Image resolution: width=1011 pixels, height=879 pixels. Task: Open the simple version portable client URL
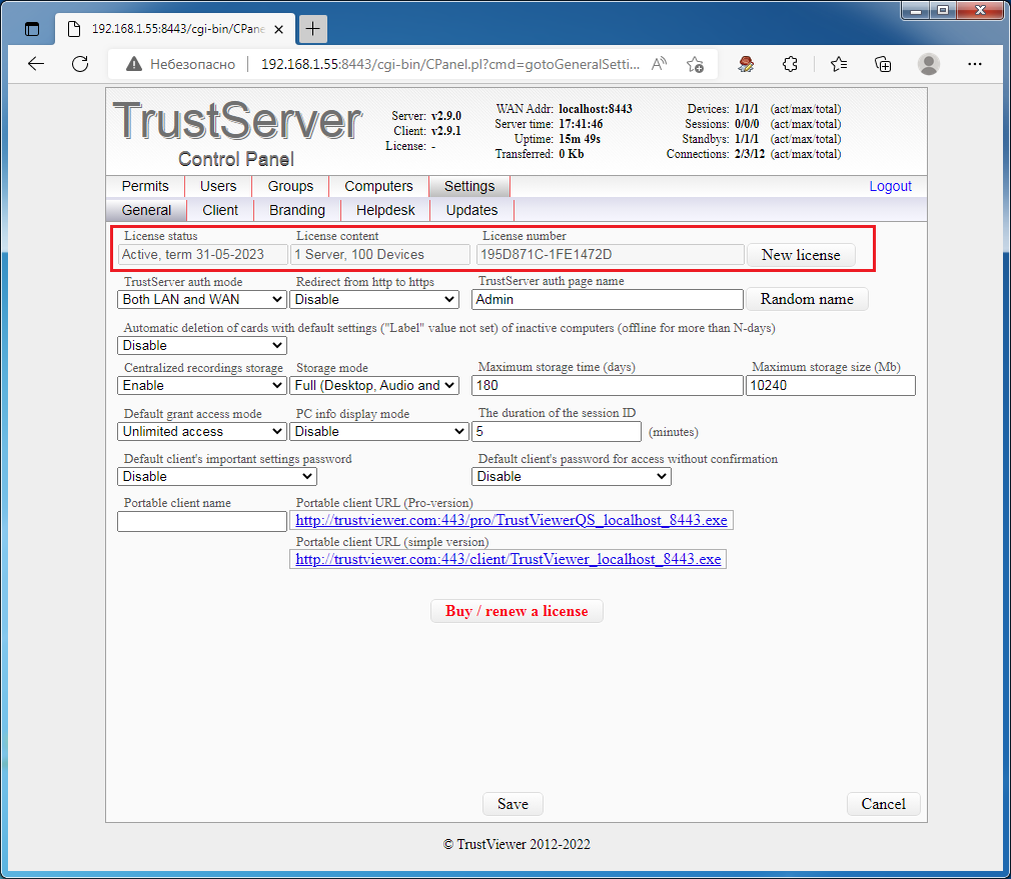(508, 559)
